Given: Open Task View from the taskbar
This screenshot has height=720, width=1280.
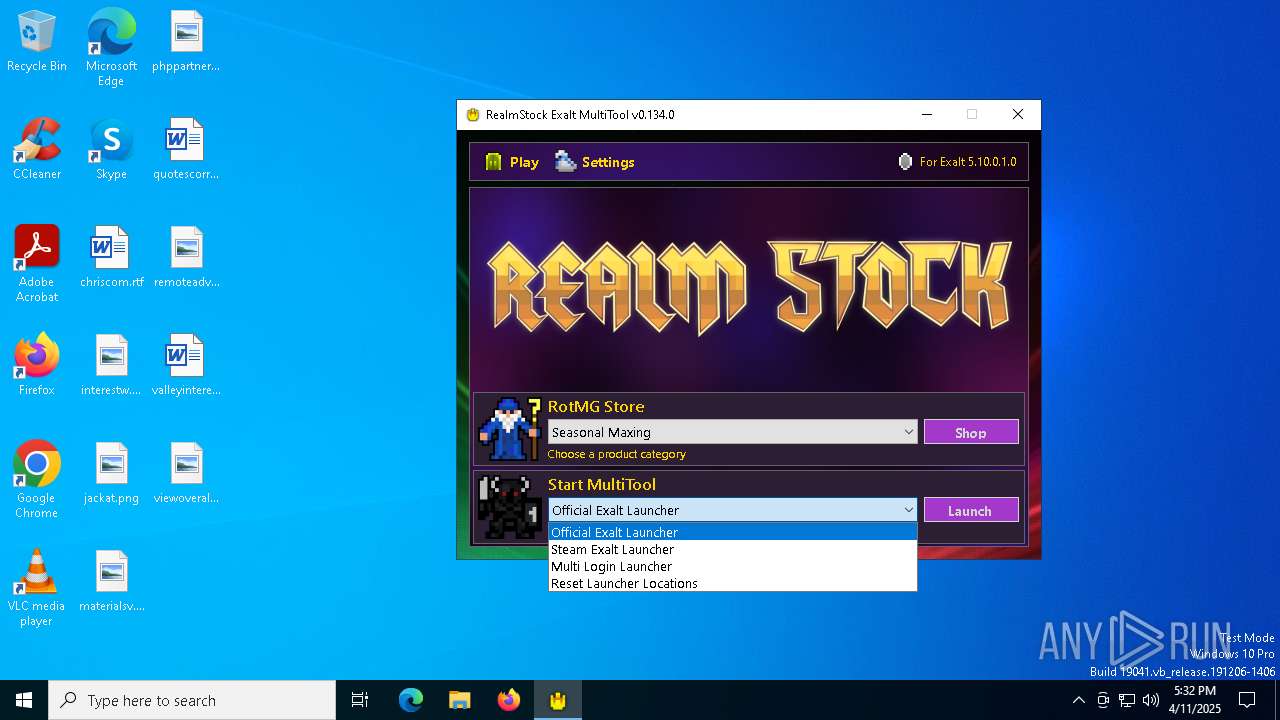Looking at the screenshot, I should 360,700.
